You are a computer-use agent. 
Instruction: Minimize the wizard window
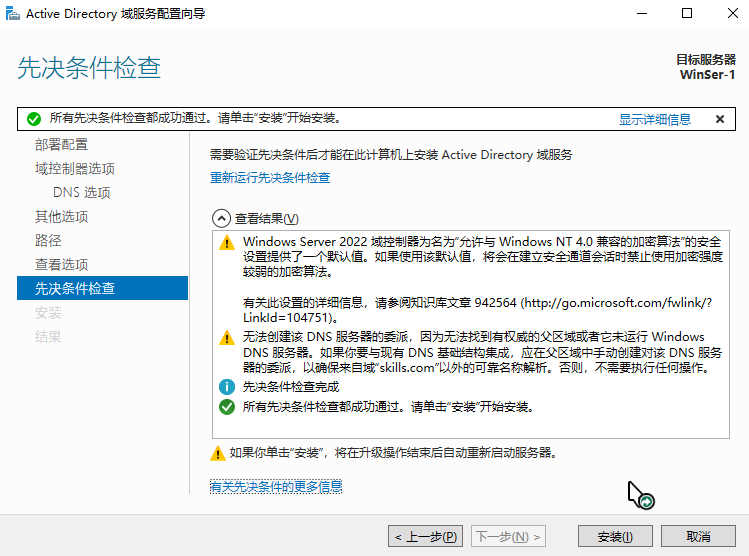(x=642, y=13)
